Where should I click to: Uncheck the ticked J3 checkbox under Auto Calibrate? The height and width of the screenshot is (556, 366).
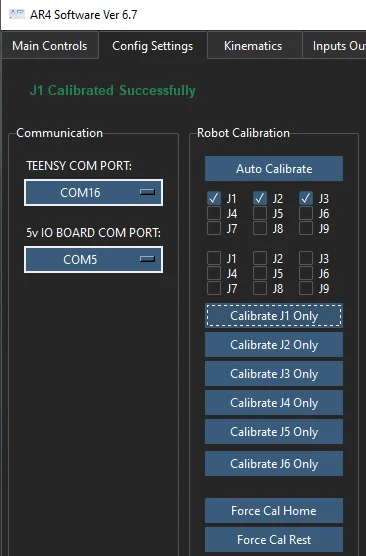pos(306,198)
